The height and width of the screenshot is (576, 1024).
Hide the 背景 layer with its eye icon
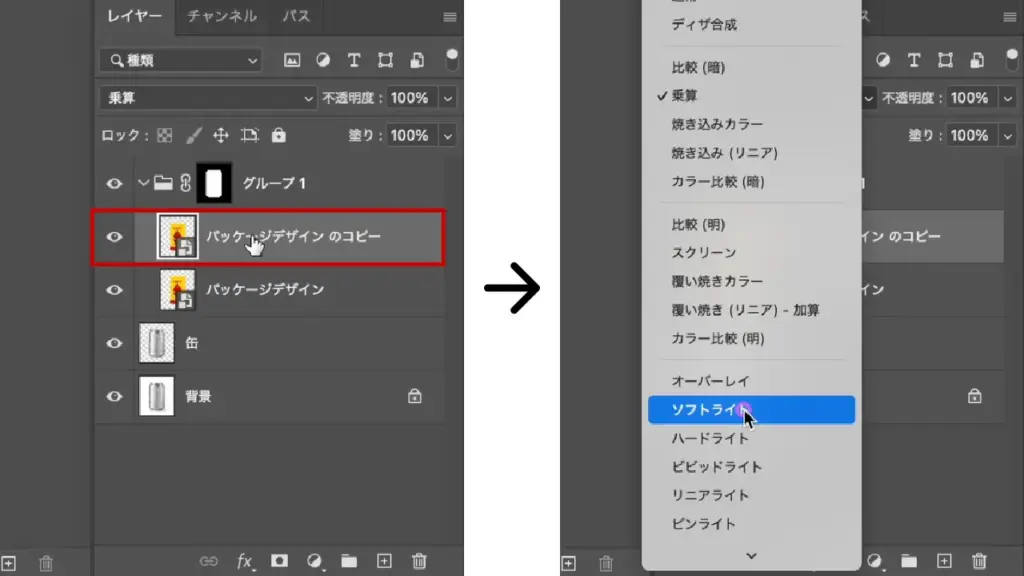[x=115, y=396]
